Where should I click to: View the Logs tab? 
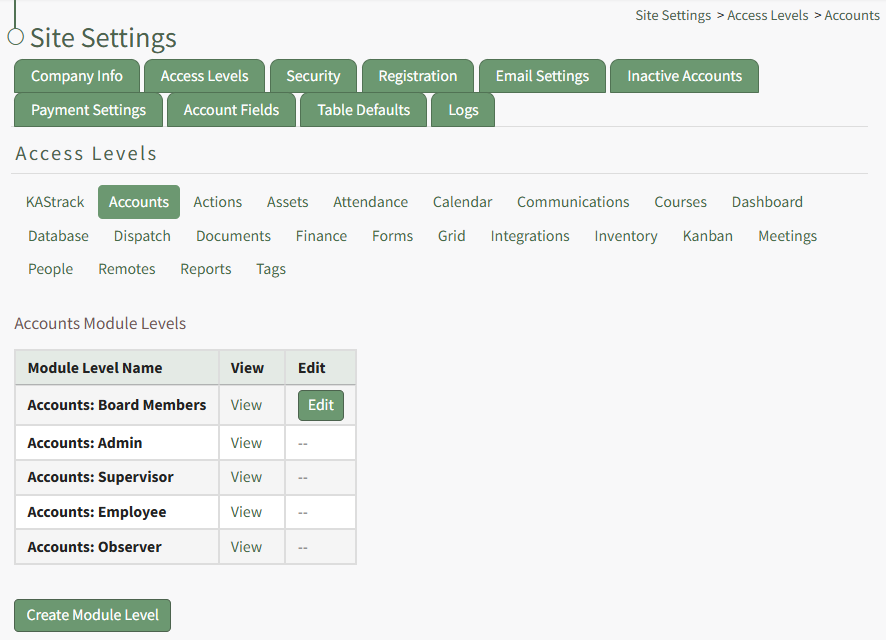click(x=463, y=110)
